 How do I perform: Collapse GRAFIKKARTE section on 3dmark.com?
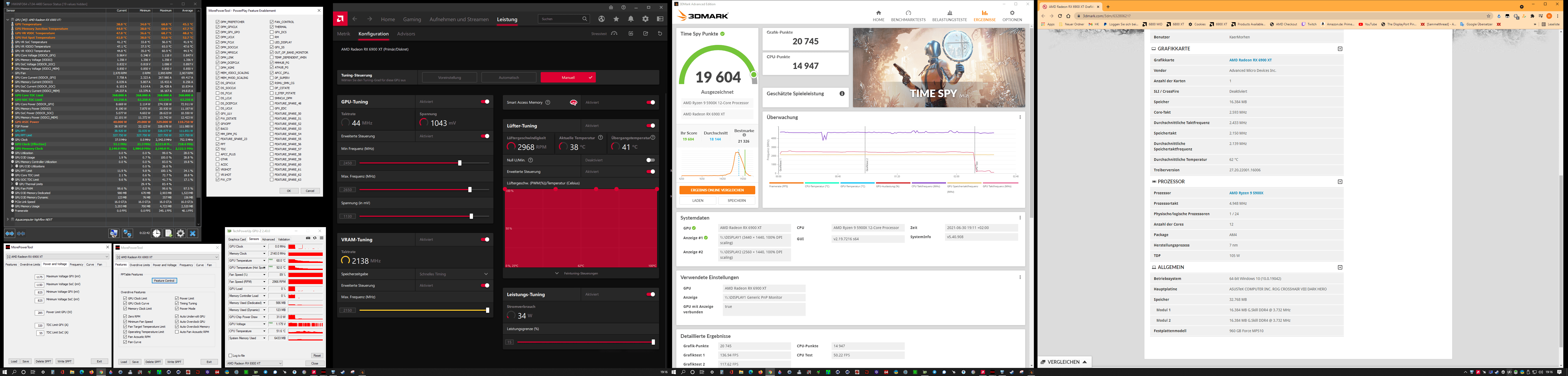click(1340, 49)
